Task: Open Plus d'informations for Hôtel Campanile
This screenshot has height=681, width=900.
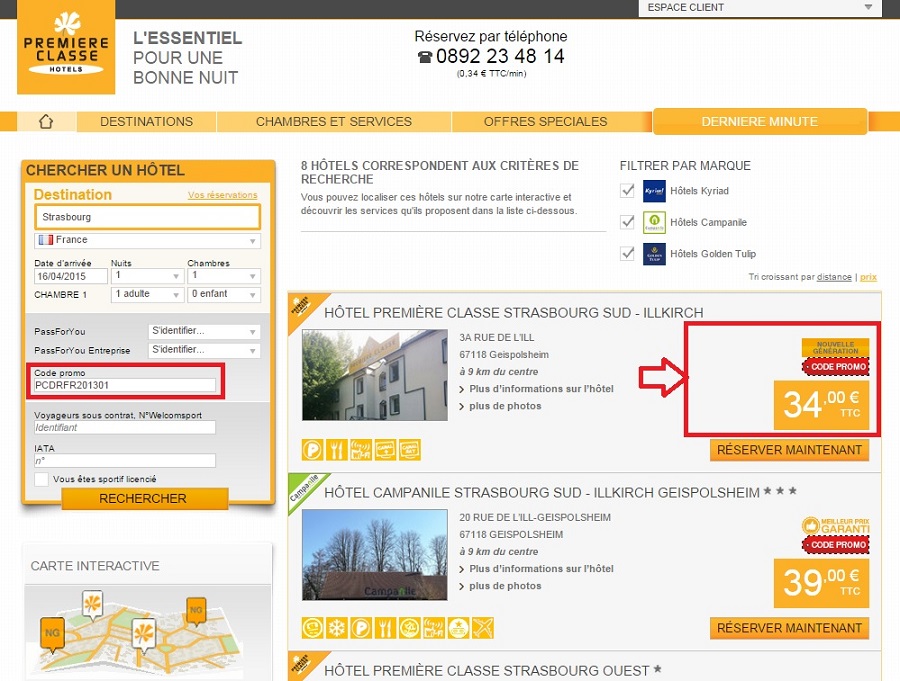Action: [x=541, y=569]
